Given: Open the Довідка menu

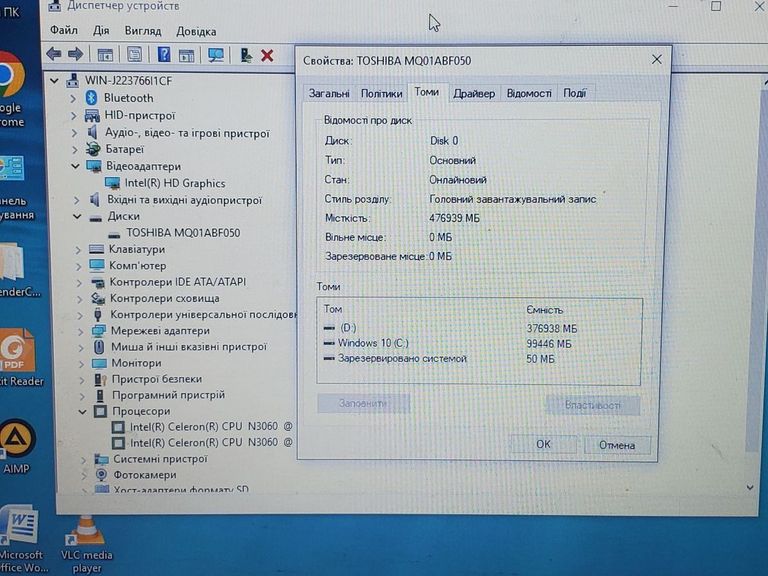Looking at the screenshot, I should 196,32.
